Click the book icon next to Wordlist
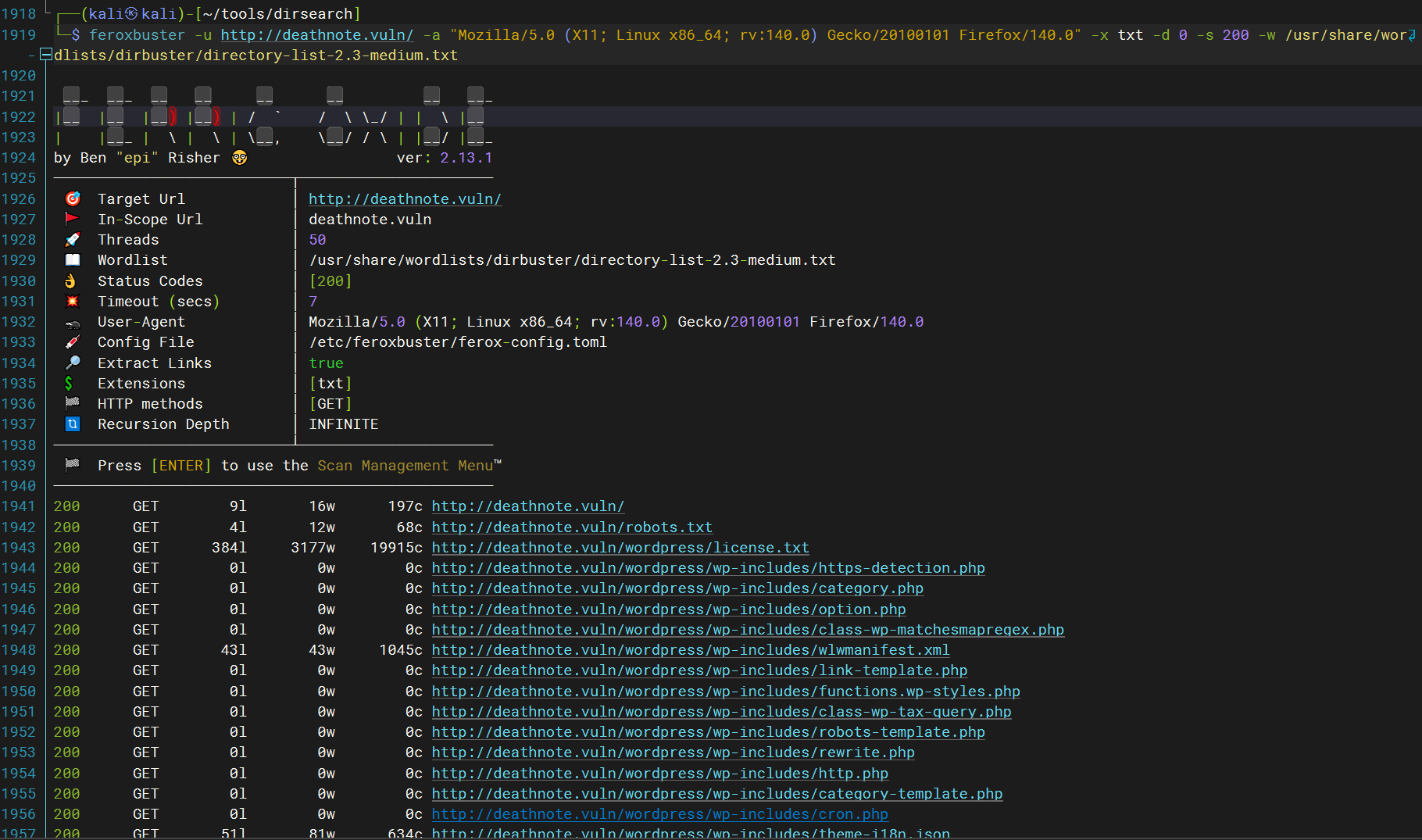This screenshot has width=1422, height=840. (73, 259)
